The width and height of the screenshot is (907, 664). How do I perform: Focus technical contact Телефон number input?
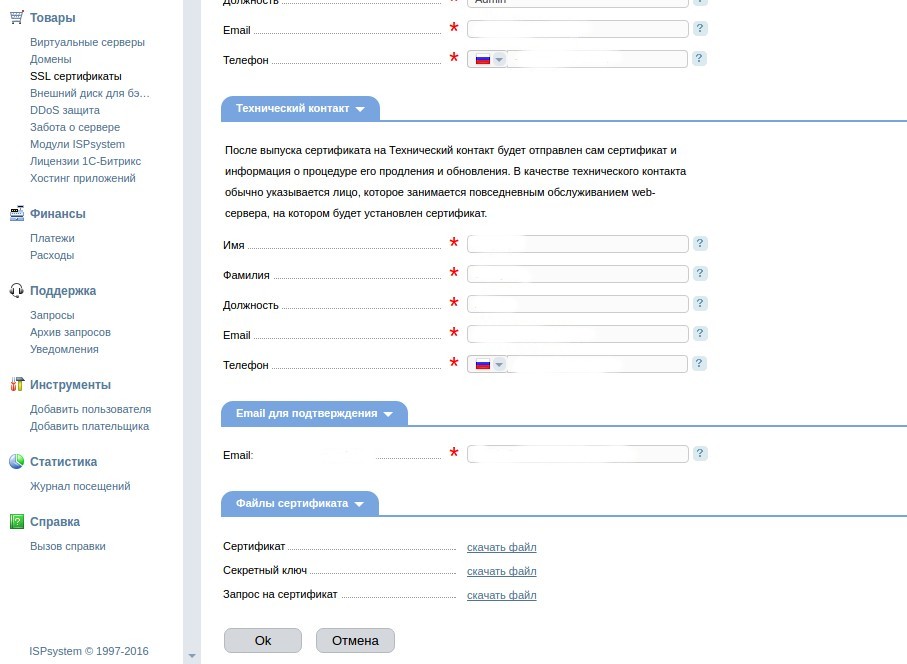pos(597,364)
